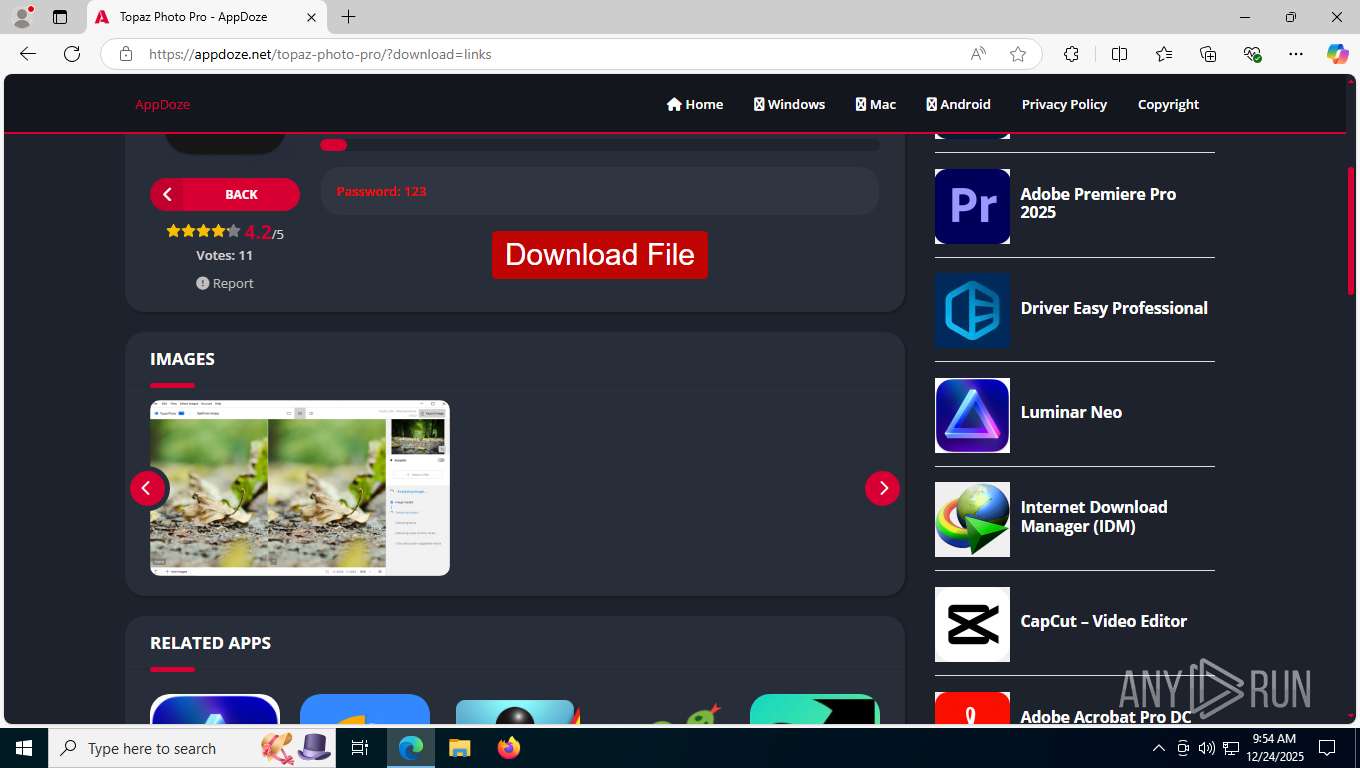The width and height of the screenshot is (1360, 768).
Task: Go to the AppDoze logo link
Action: coord(162,104)
